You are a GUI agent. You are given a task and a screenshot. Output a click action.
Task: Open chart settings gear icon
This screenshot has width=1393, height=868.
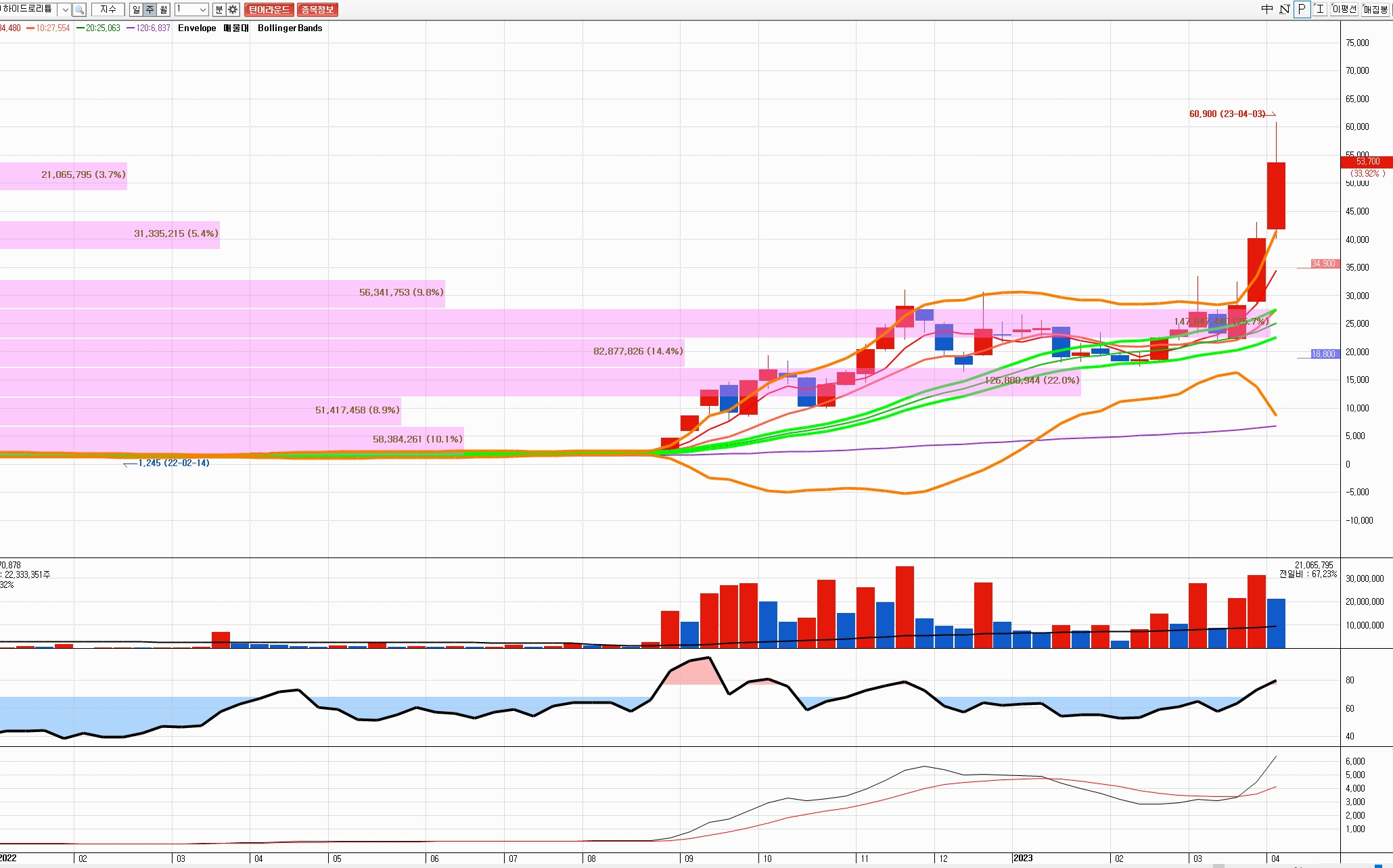[233, 9]
